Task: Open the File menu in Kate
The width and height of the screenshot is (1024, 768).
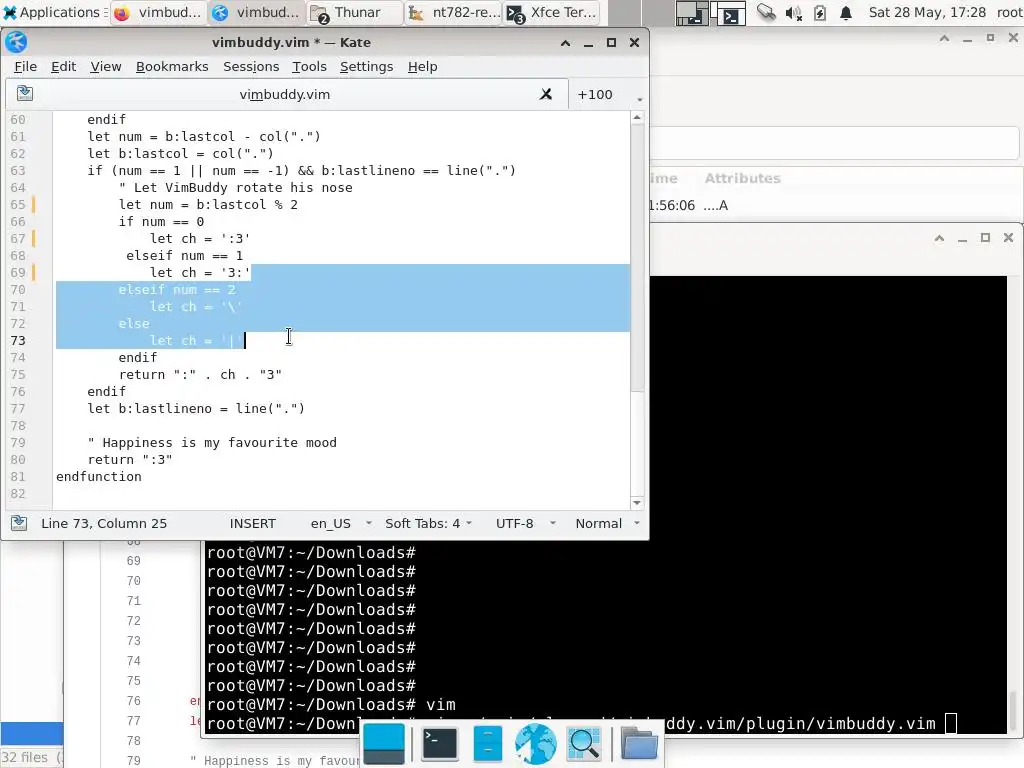Action: coord(25,67)
